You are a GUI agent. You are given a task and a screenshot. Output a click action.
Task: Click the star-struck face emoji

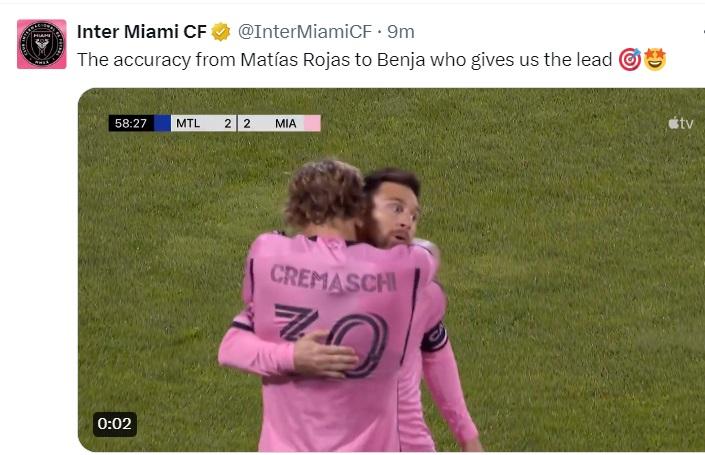tap(655, 60)
